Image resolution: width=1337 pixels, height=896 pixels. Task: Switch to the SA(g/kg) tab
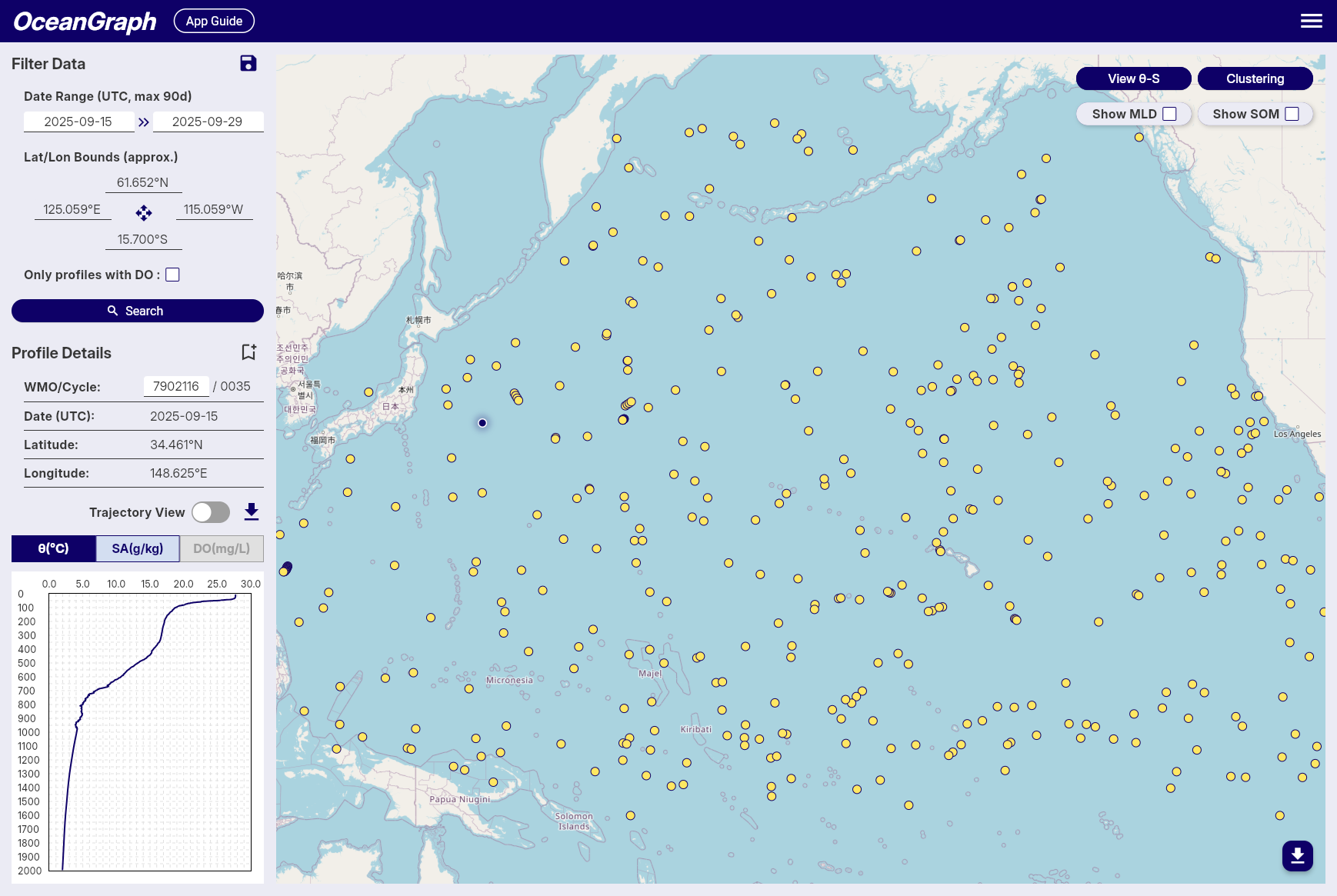coord(138,549)
